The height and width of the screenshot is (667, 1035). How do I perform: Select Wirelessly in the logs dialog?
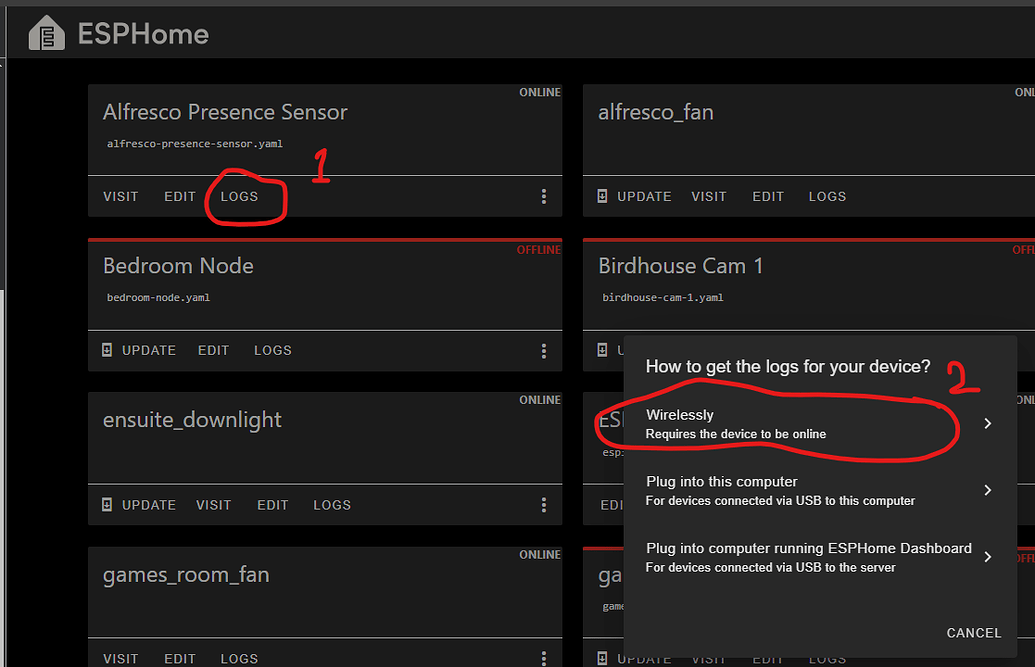(760, 423)
